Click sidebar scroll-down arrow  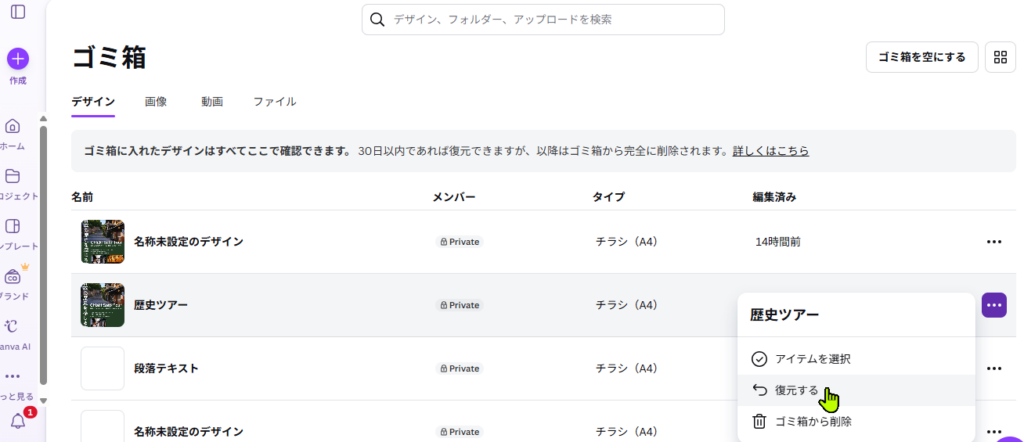(43, 401)
